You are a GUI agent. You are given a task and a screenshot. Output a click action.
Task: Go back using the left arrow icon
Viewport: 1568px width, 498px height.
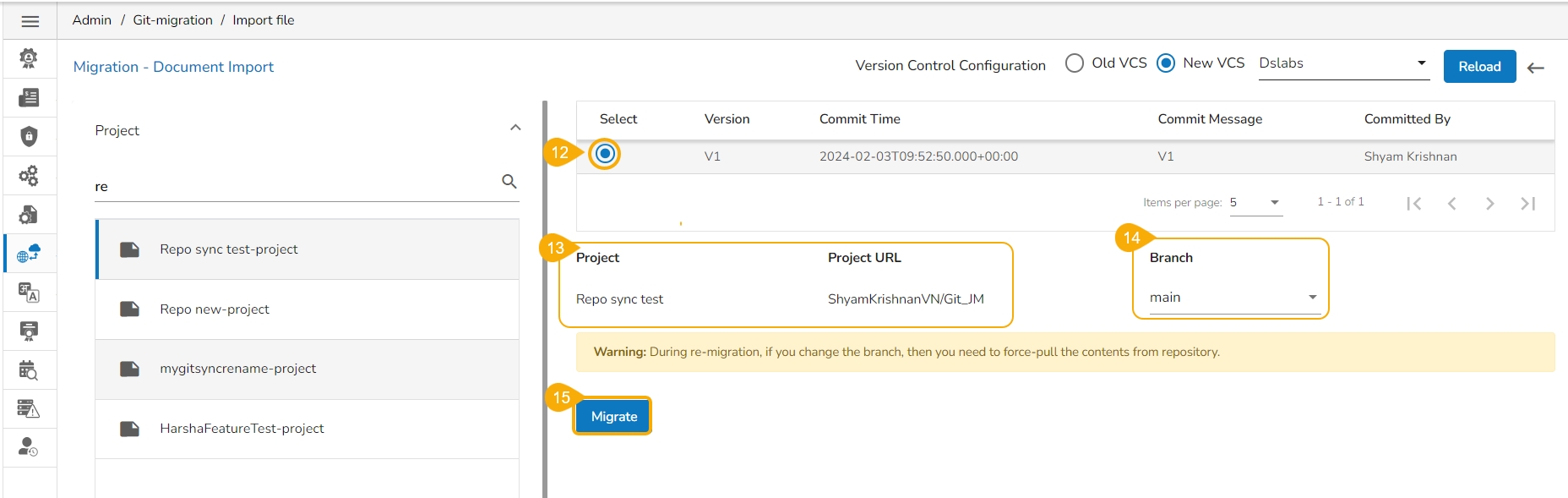point(1536,68)
